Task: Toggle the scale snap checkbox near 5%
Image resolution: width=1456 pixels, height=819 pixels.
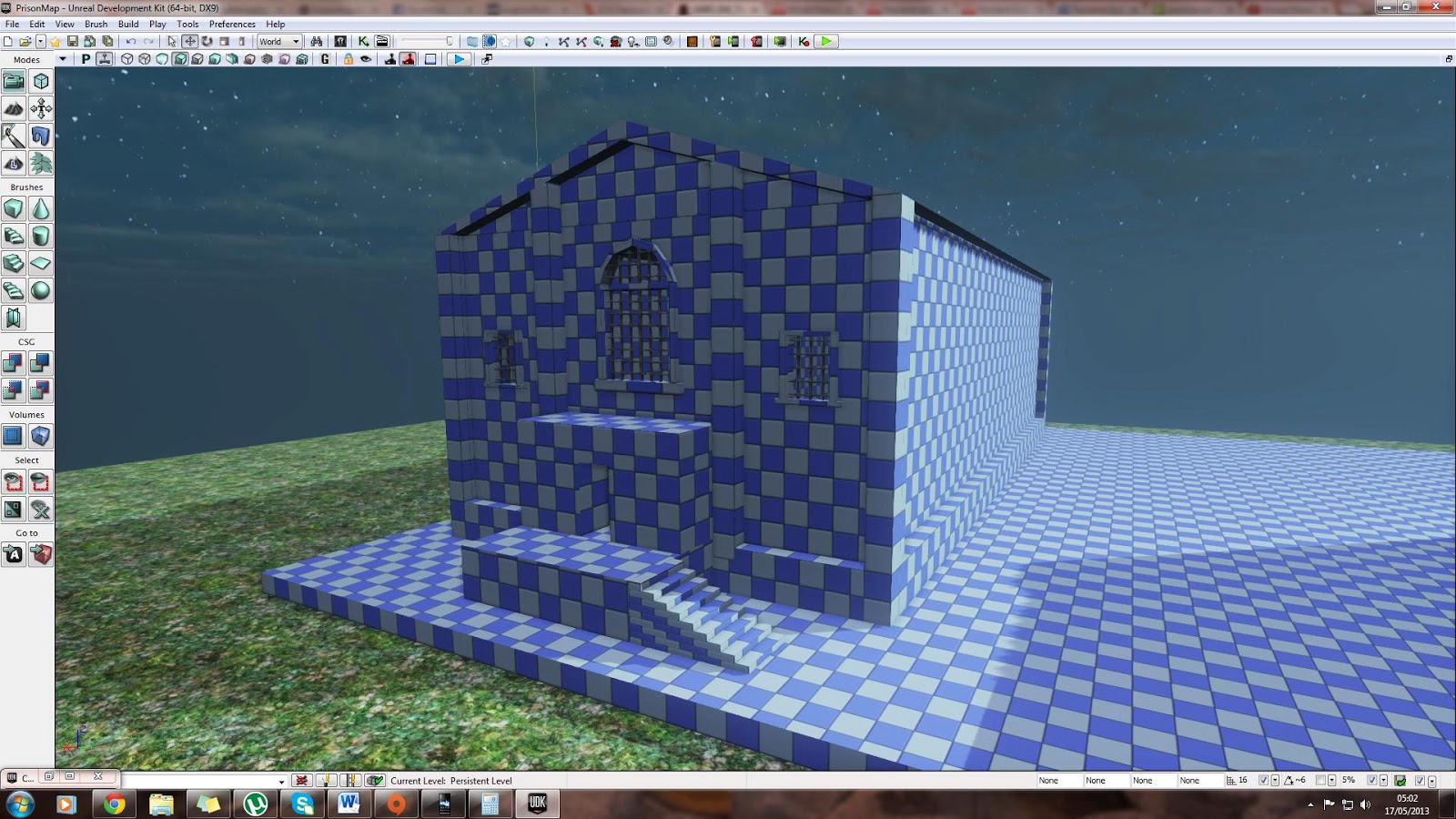Action: [1373, 780]
